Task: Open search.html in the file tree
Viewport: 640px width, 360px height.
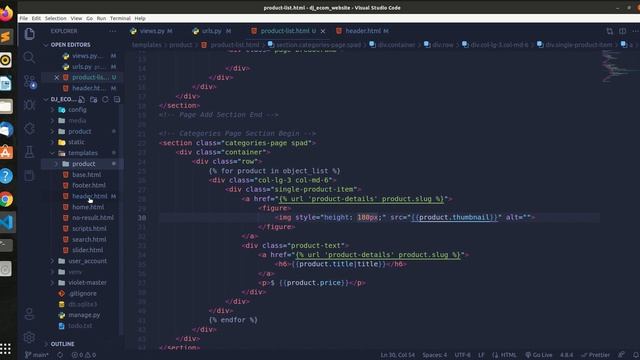Action: click(89, 239)
